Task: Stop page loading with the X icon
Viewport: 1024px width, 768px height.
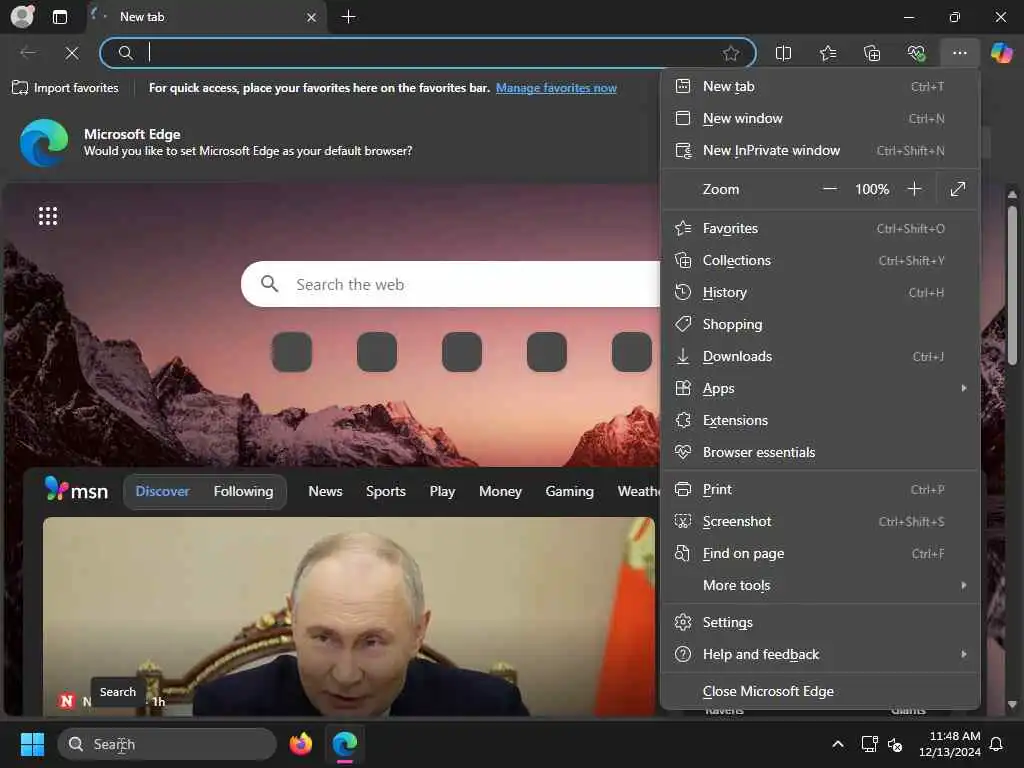Action: 72,53
